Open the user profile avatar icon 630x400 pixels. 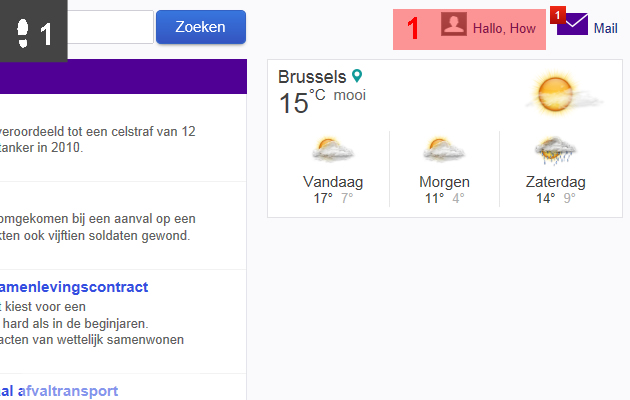pyautogui.click(x=454, y=24)
